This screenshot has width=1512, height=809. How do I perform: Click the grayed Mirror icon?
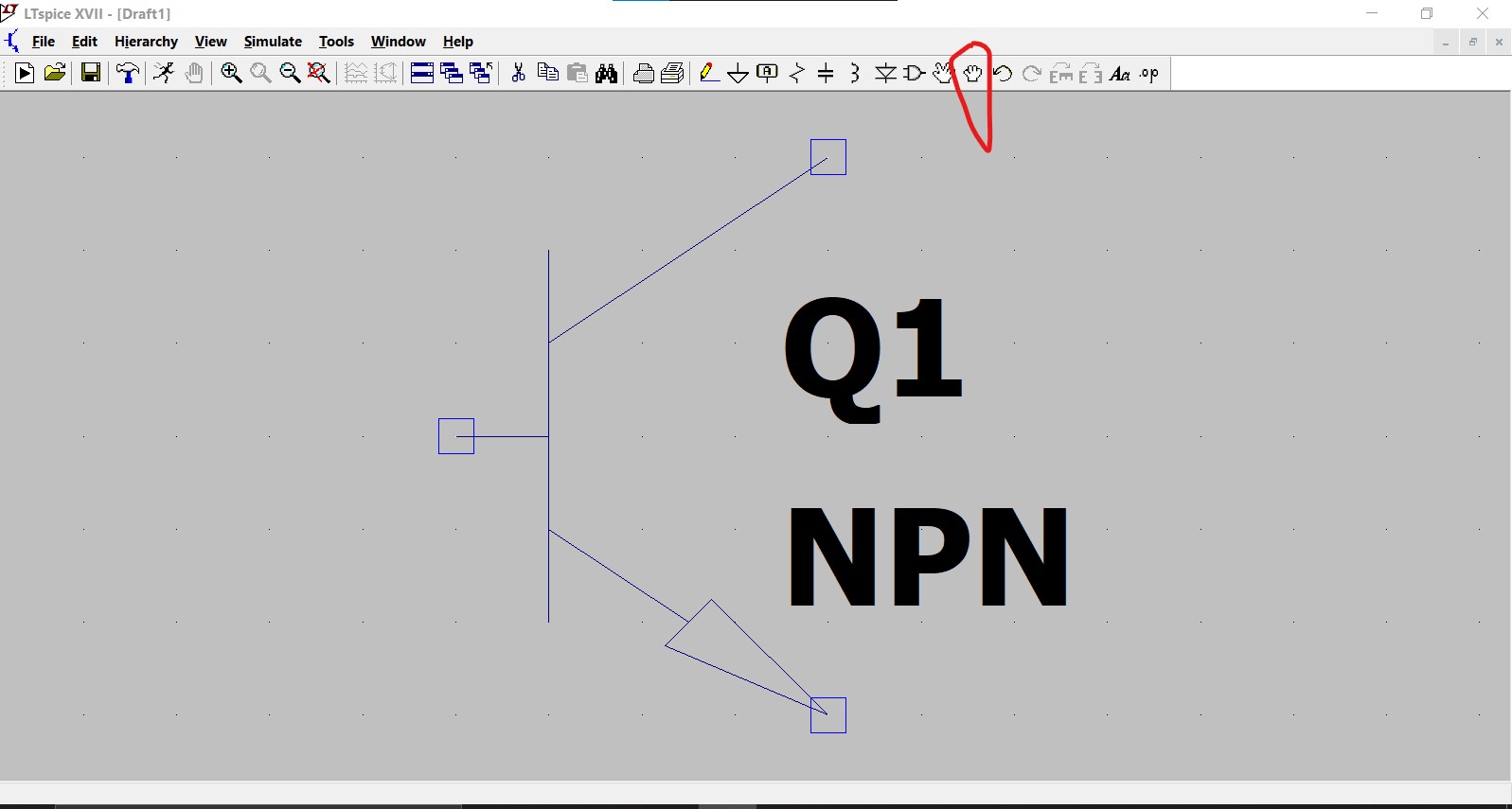(1091, 74)
